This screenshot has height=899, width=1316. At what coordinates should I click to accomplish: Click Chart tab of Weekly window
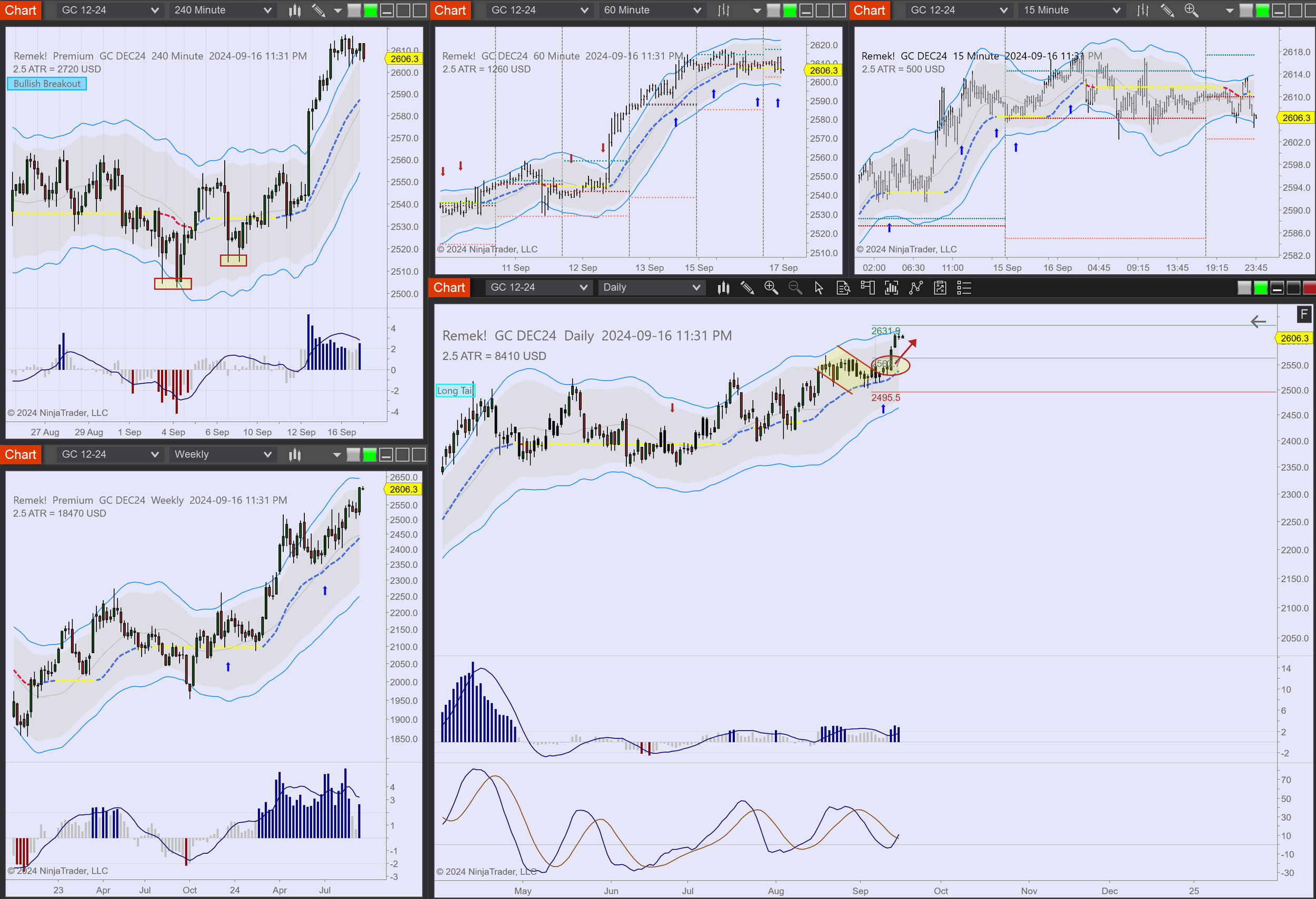coord(21,455)
